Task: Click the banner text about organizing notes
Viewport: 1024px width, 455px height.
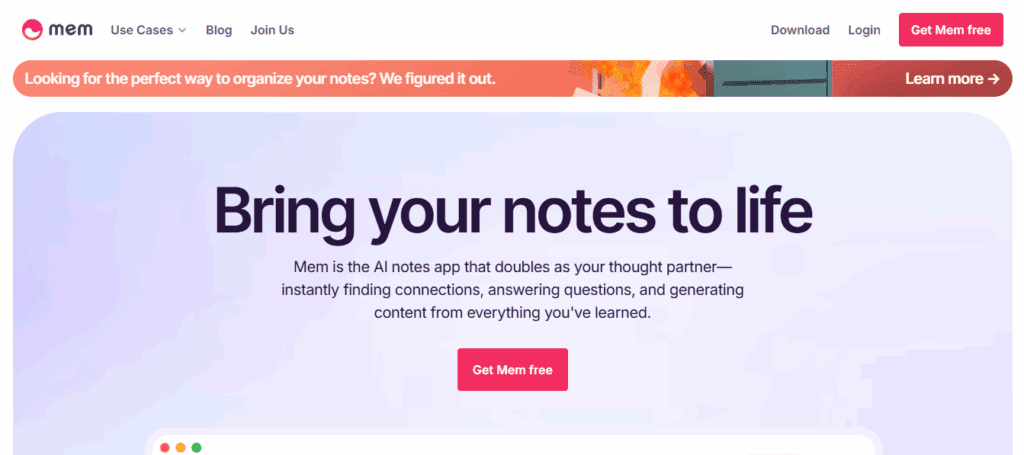Action: pyautogui.click(x=260, y=78)
